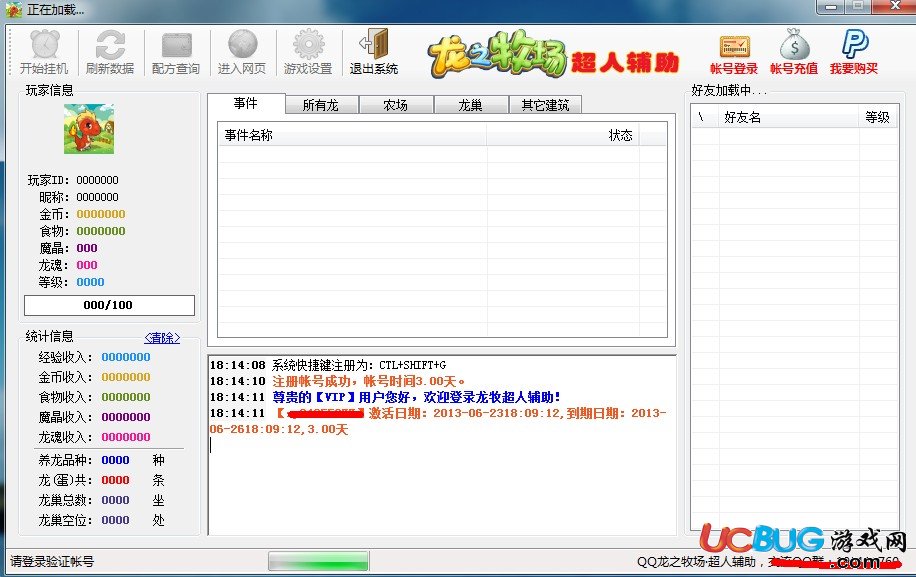Switch to the 事件 tab
The height and width of the screenshot is (577, 916).
click(x=245, y=103)
